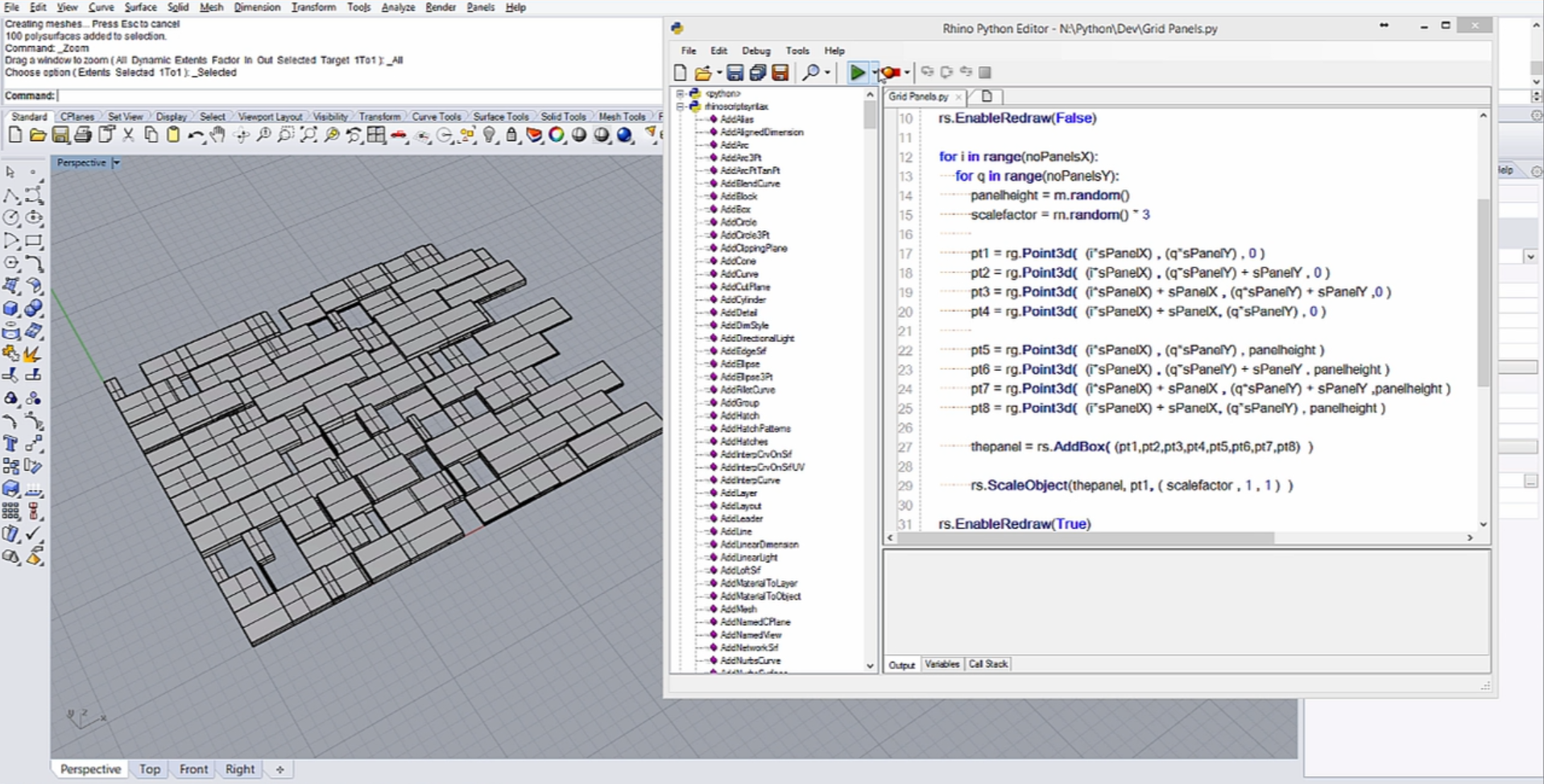Click the Save All stacked disks icon
1544x784 pixels.
point(757,72)
